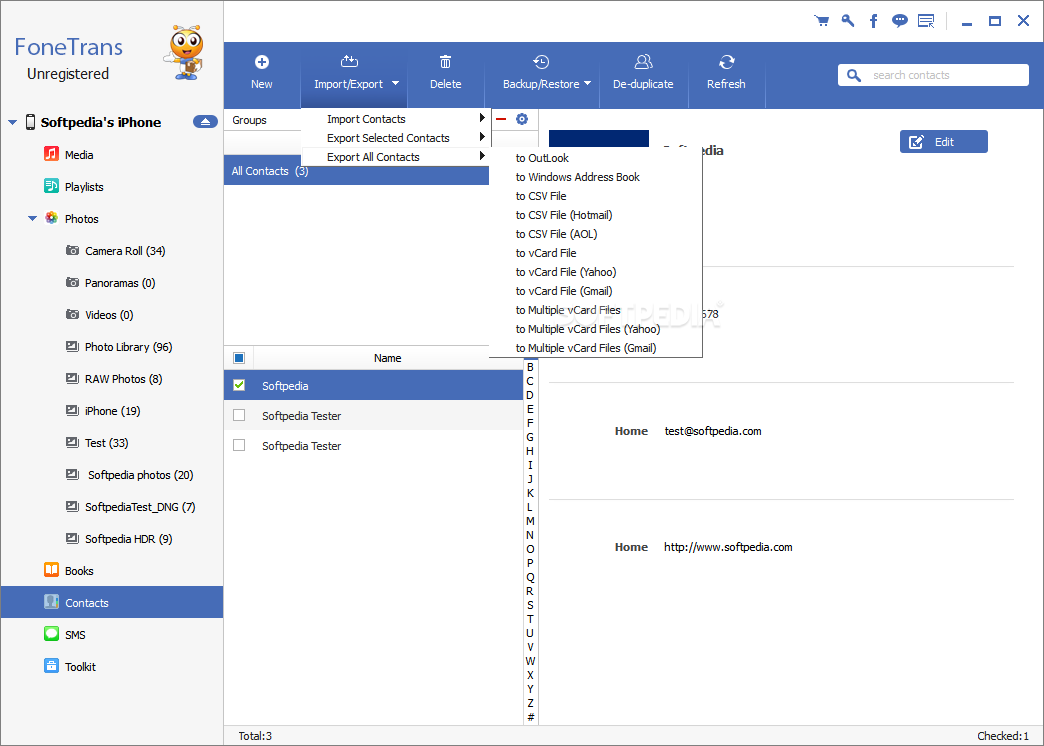
Task: Click the feedback speech bubble icon
Action: click(900, 21)
